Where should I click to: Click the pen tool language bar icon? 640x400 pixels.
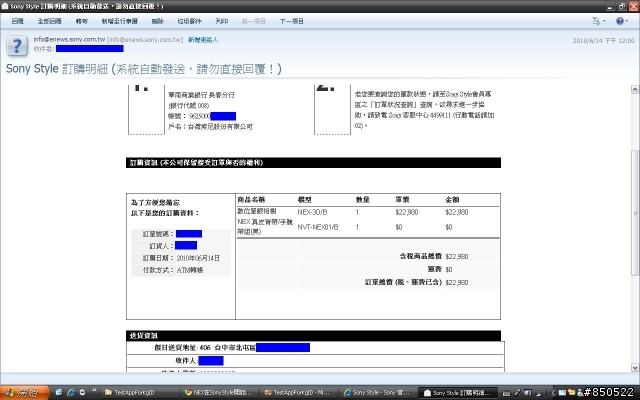(517, 393)
